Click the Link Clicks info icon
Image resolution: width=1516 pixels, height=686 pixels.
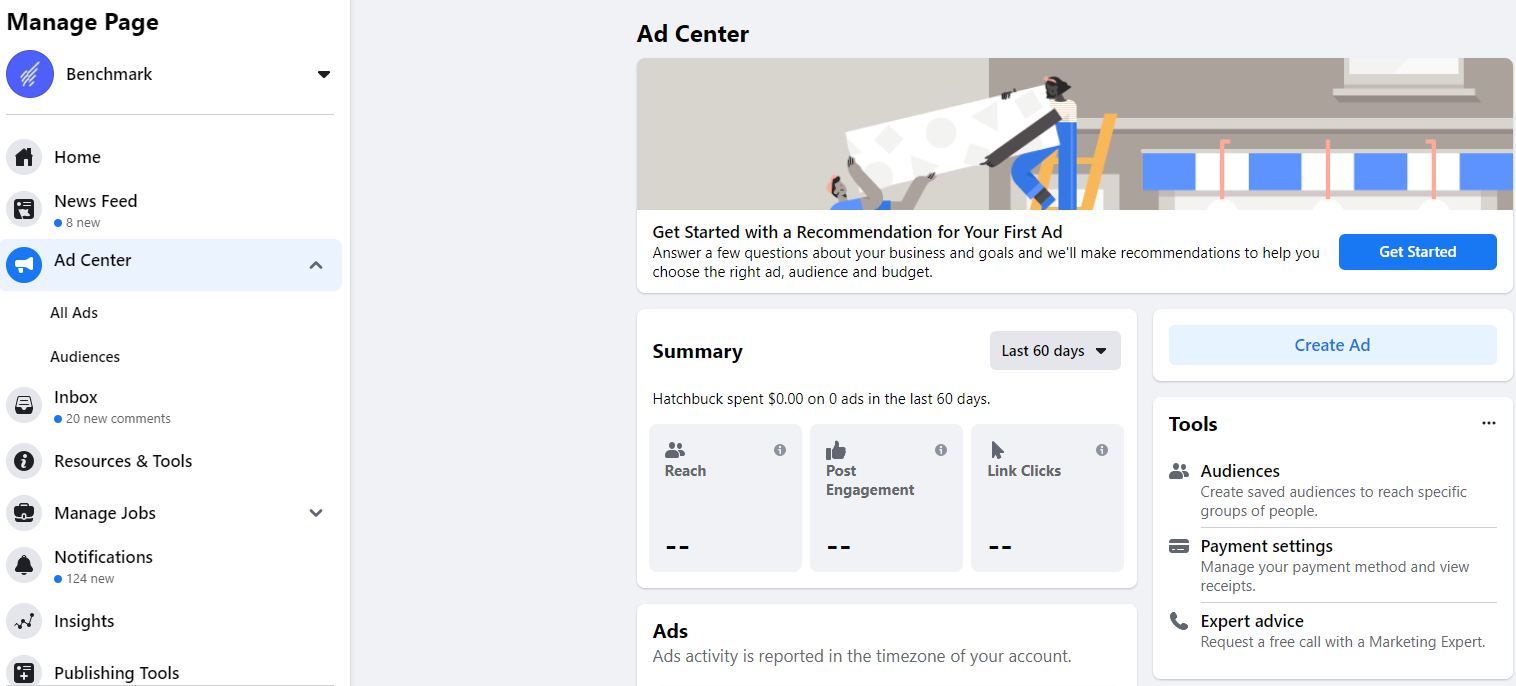click(x=1102, y=450)
